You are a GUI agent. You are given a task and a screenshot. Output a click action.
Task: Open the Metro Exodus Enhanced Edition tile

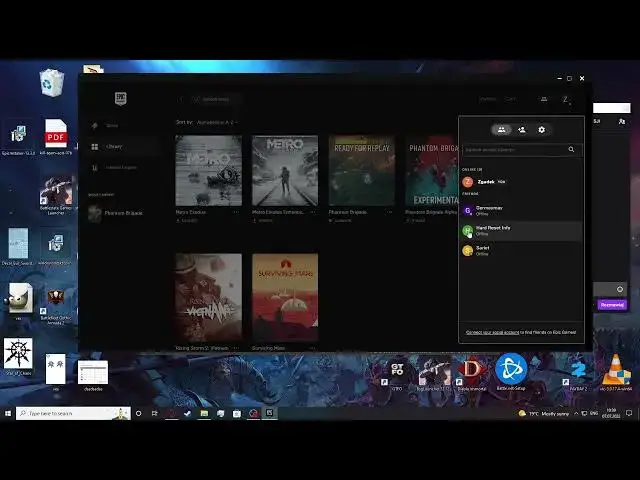pos(285,171)
